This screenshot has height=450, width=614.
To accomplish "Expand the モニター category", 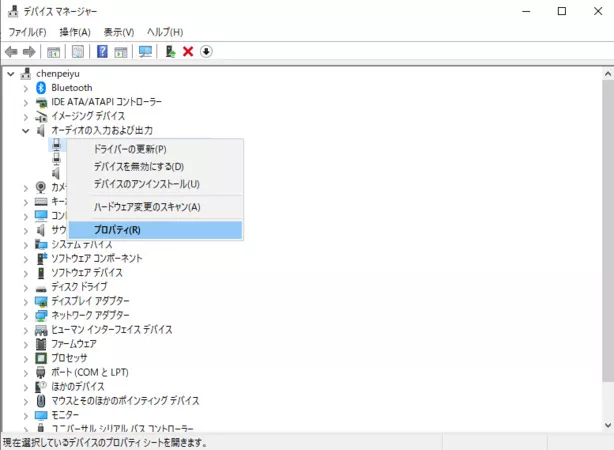I will click(26, 416).
